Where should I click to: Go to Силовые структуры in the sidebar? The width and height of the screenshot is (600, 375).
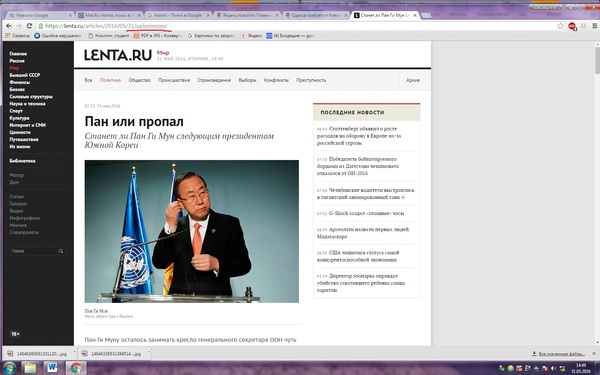tap(31, 96)
